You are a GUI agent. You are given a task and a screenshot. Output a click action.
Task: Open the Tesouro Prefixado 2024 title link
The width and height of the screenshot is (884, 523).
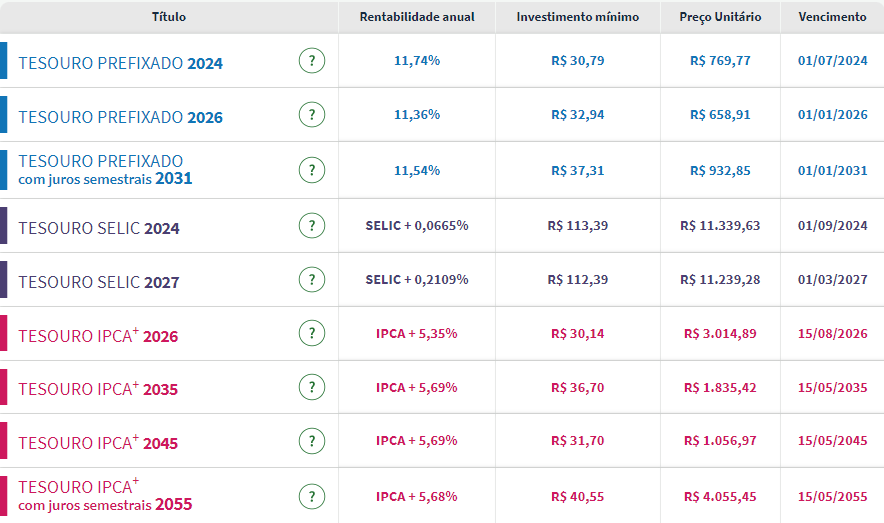pyautogui.click(x=120, y=63)
